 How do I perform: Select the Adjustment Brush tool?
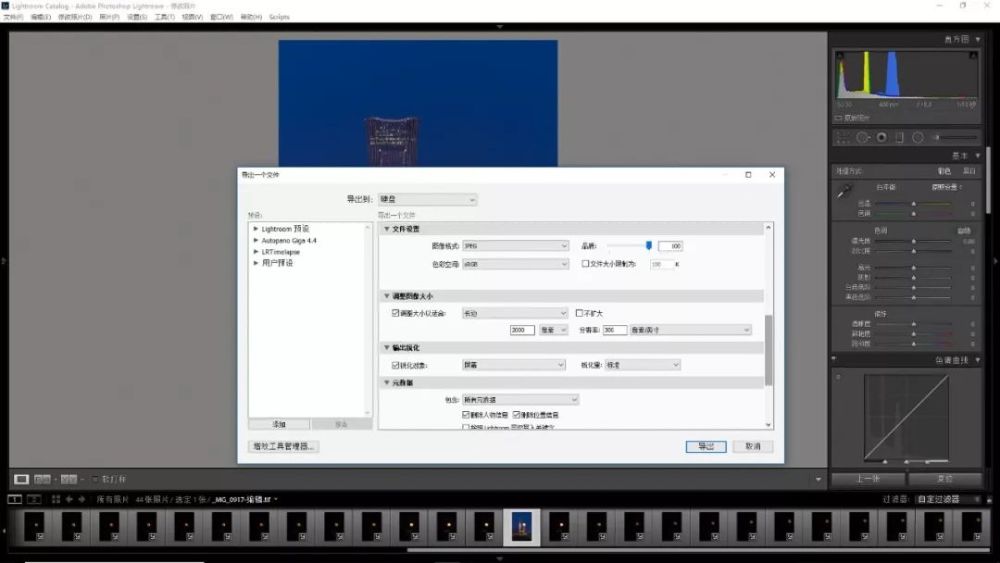tap(955, 138)
